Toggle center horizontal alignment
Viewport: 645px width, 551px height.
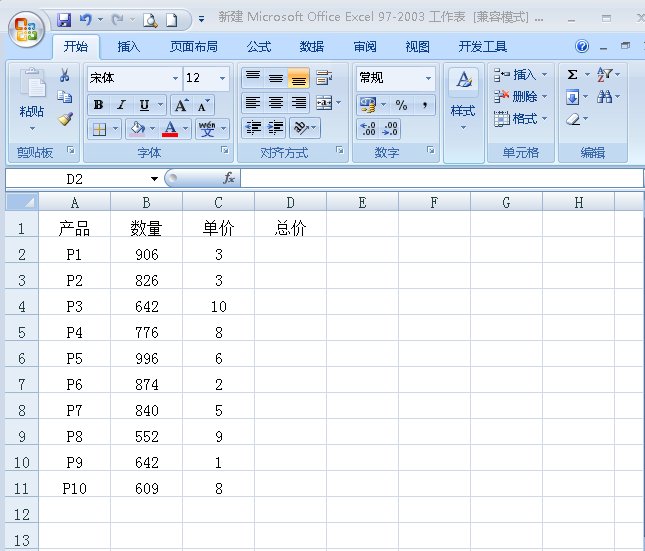[275, 103]
